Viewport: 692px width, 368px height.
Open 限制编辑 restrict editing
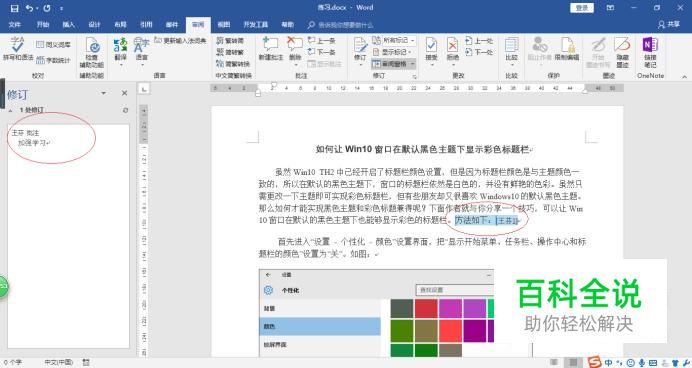tap(567, 49)
